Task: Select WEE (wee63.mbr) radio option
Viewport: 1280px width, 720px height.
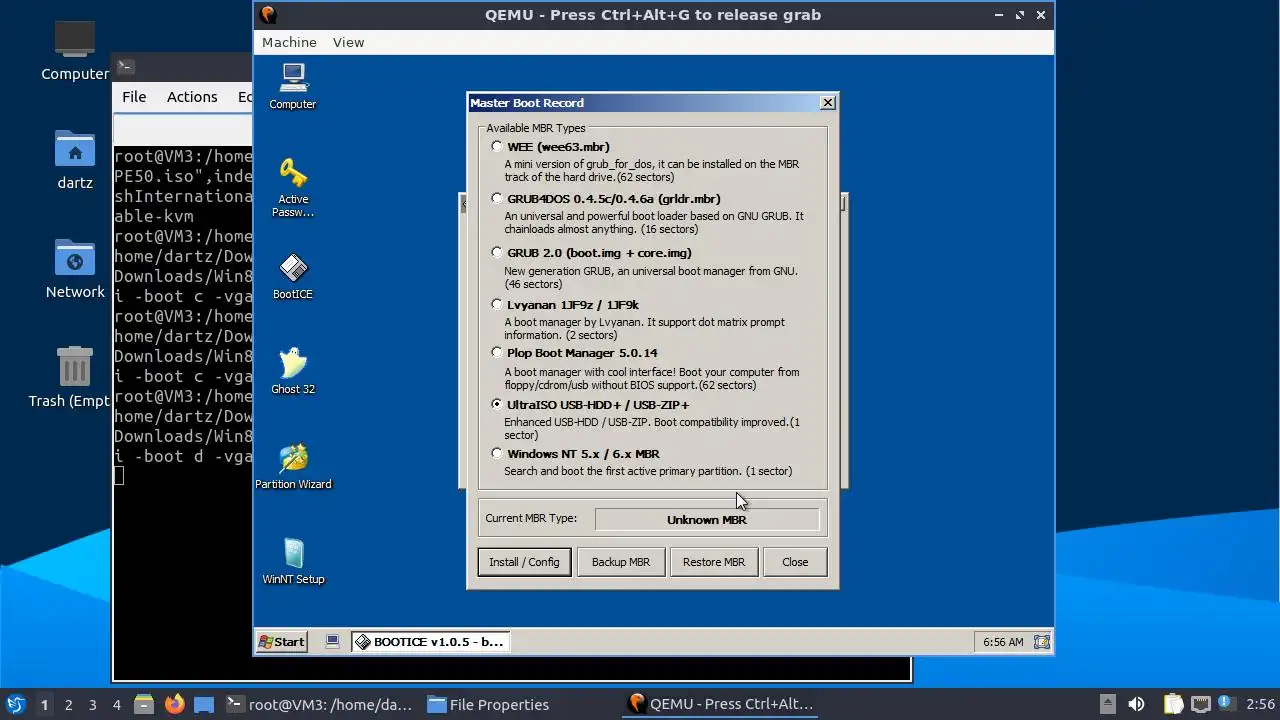Action: 497,147
